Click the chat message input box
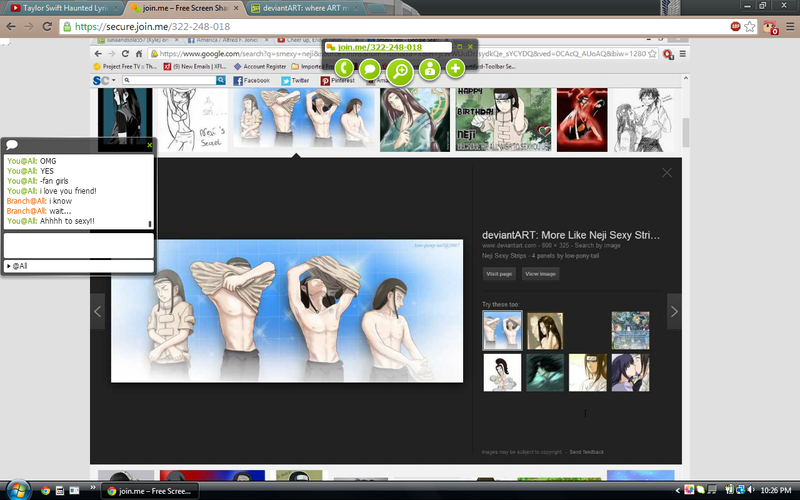This screenshot has height=500, width=800. [79, 245]
